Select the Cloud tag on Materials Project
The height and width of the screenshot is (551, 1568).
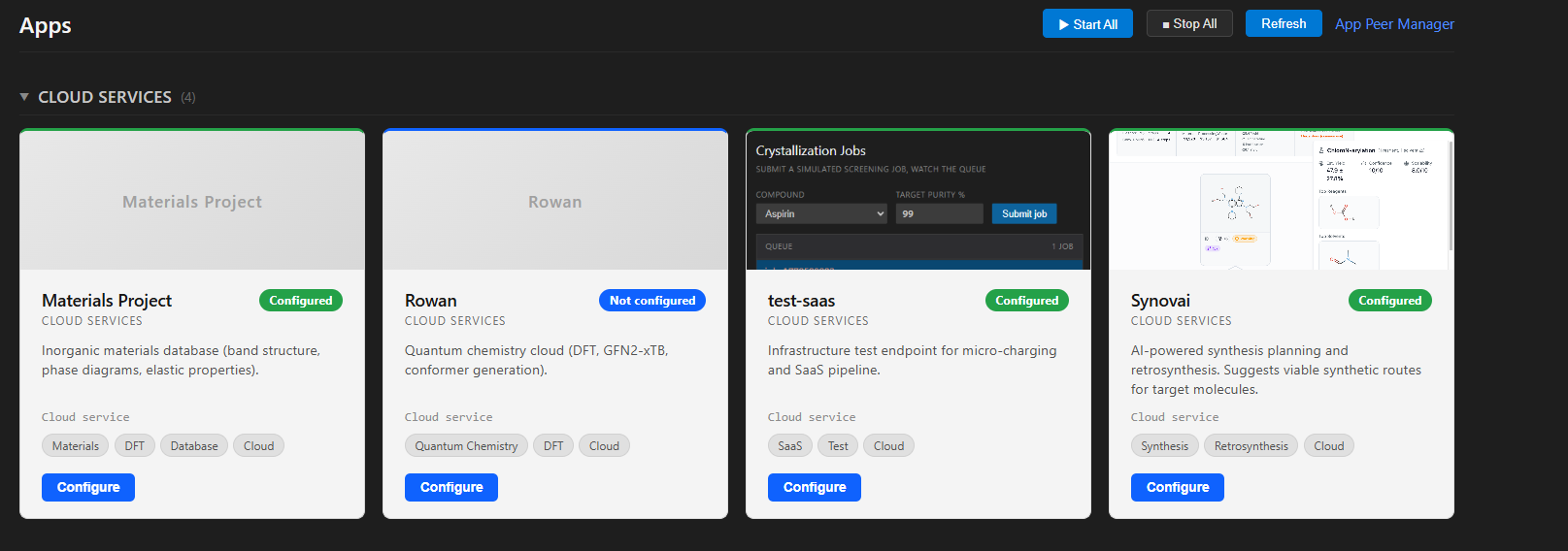(x=258, y=445)
